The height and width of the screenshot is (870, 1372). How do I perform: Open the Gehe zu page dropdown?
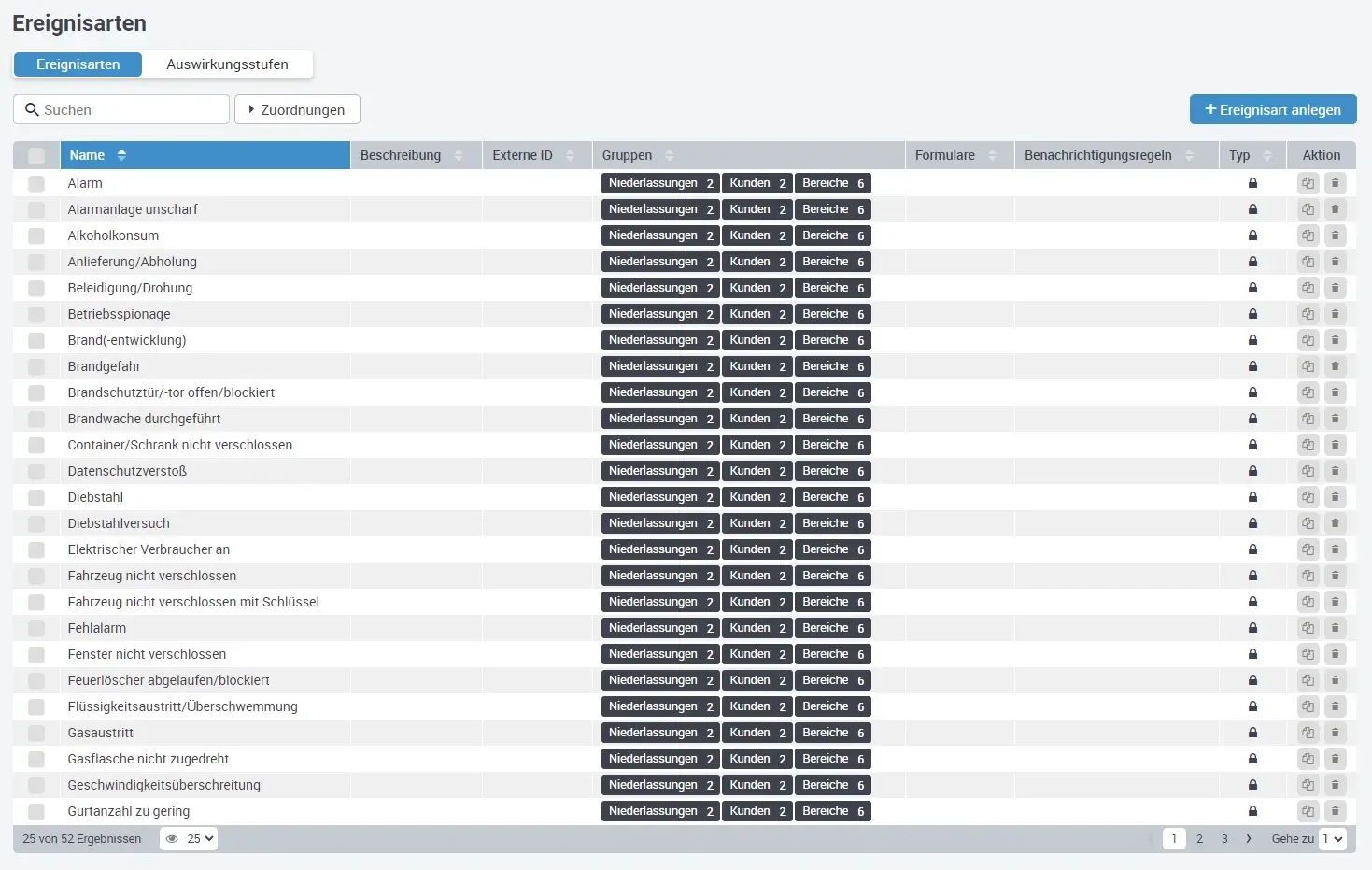(x=1332, y=839)
